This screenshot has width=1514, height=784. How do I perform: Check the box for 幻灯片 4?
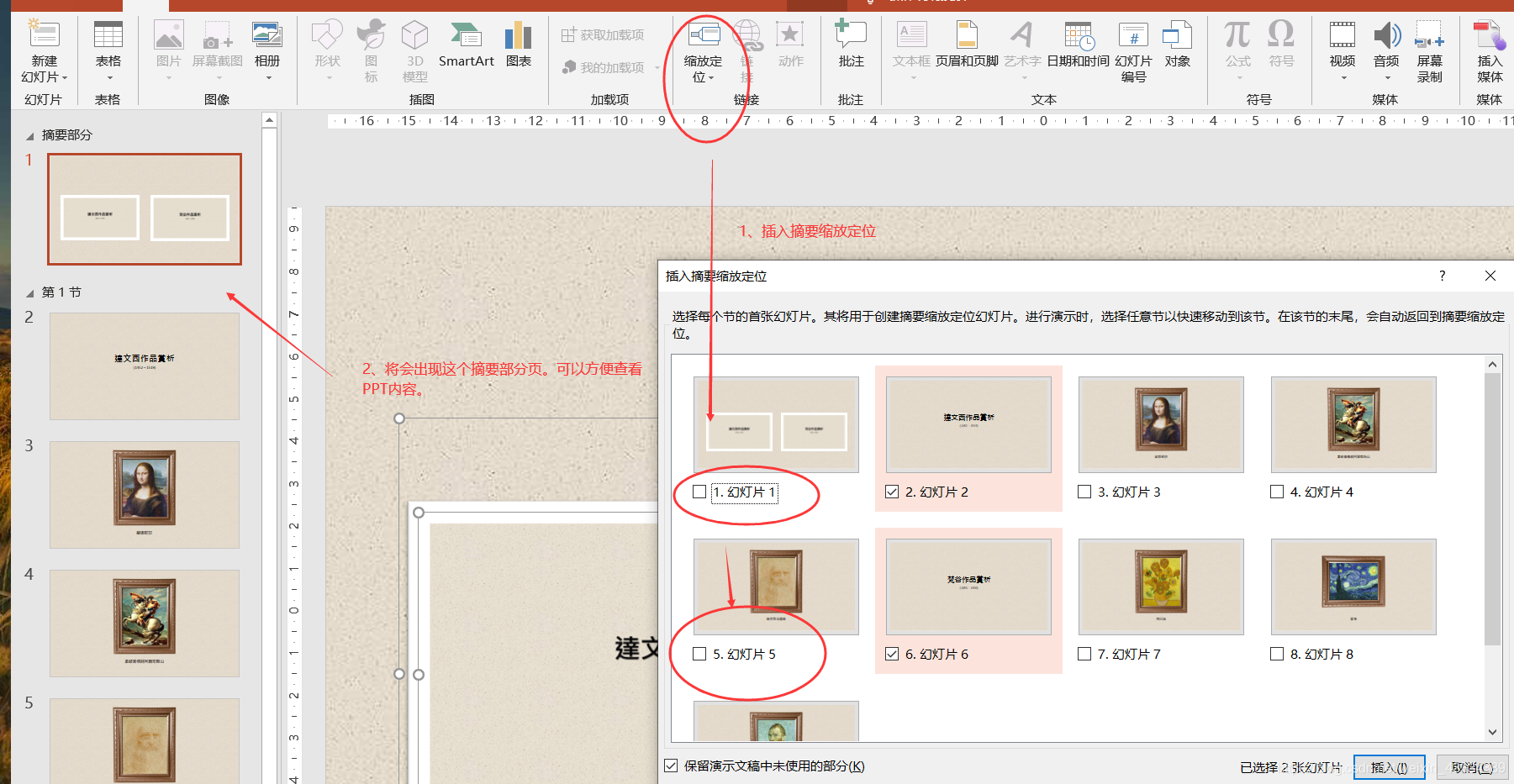tap(1277, 492)
